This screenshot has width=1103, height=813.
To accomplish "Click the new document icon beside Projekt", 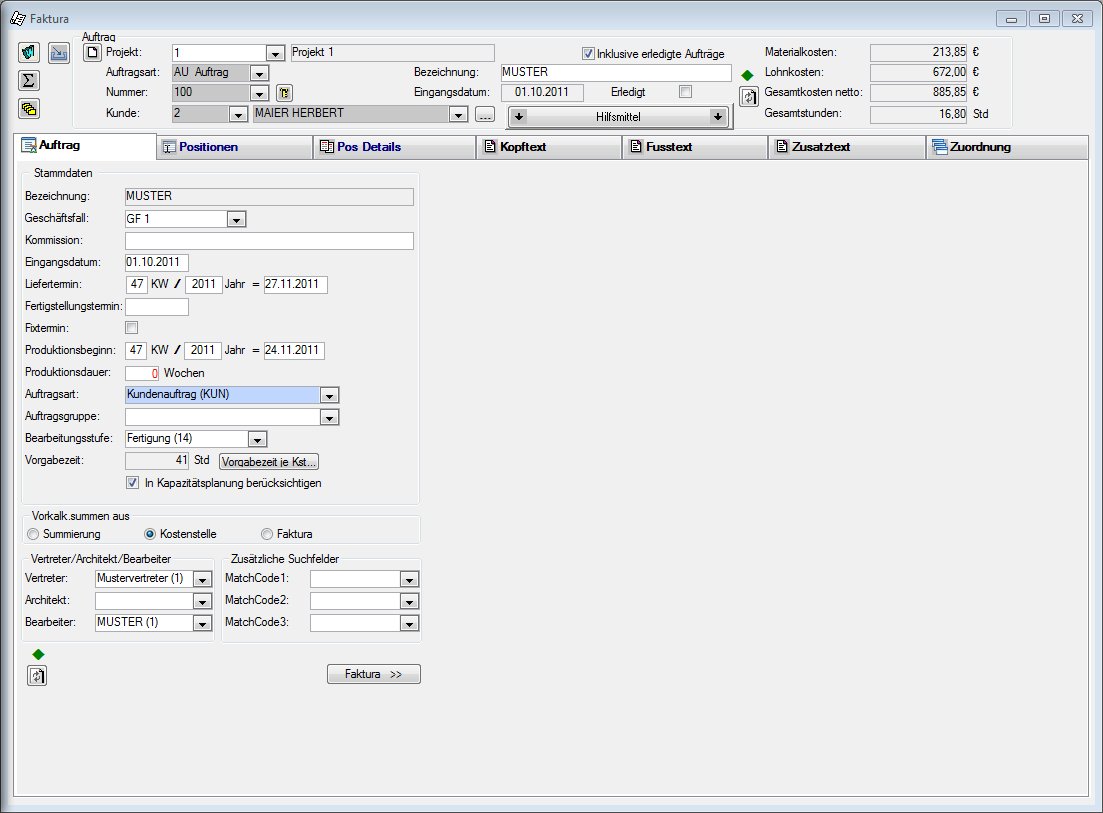I will point(92,52).
